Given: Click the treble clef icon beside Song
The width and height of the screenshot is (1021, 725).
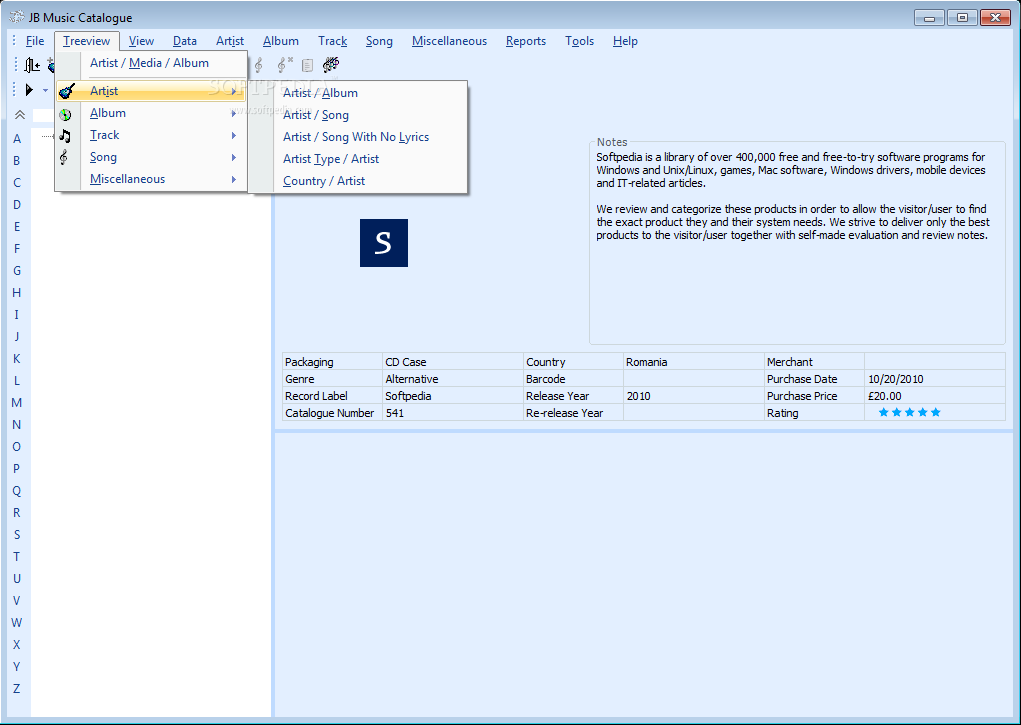Looking at the screenshot, I should [x=64, y=157].
